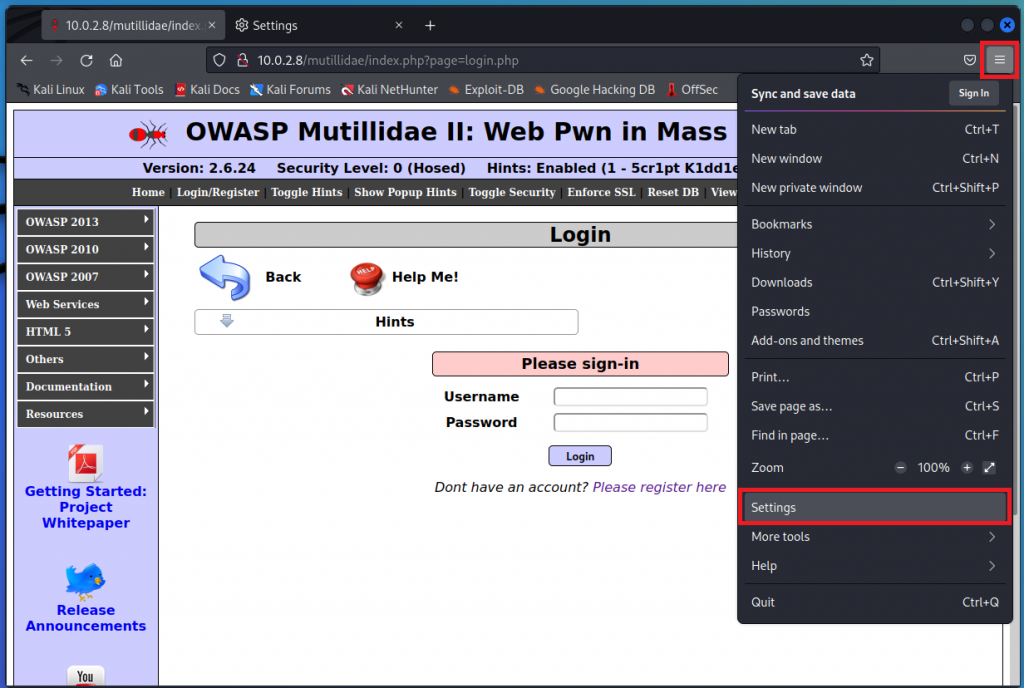Click the shield tracking protection icon

219,60
